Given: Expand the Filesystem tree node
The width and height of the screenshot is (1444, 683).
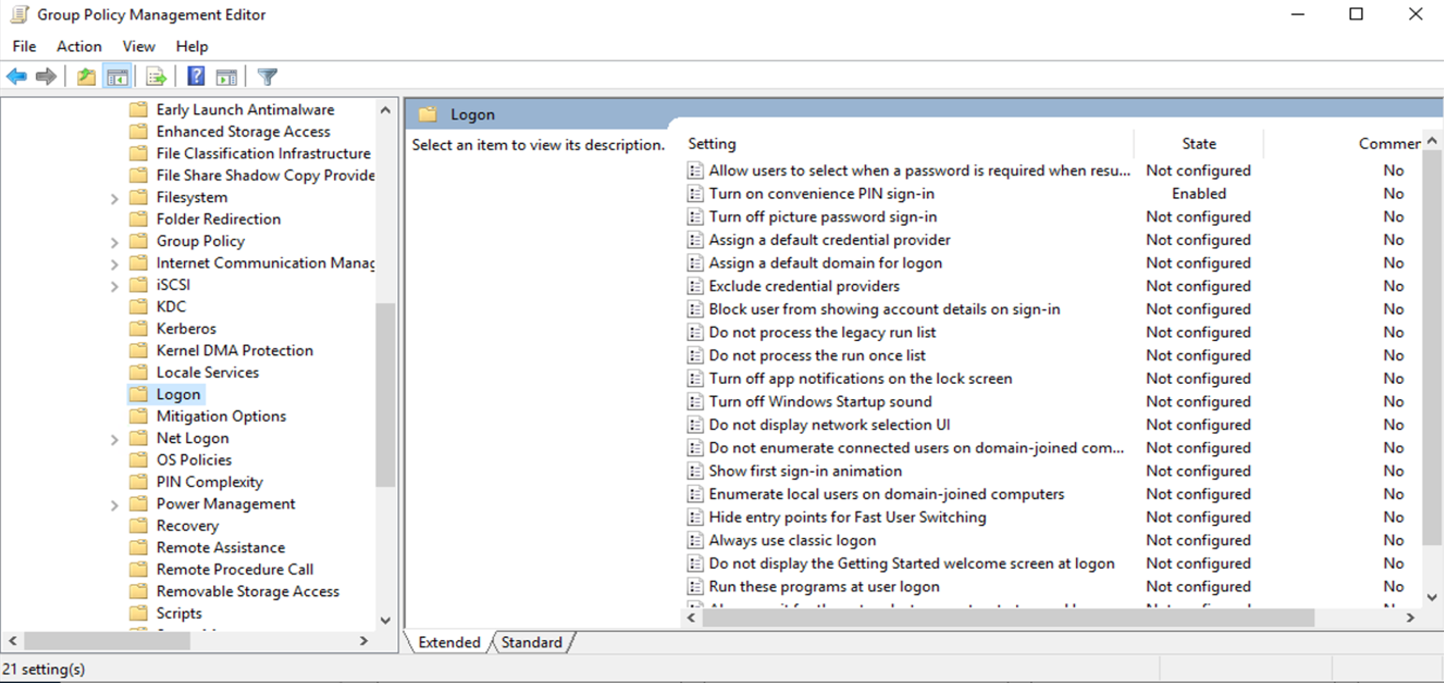Looking at the screenshot, I should click(x=114, y=198).
